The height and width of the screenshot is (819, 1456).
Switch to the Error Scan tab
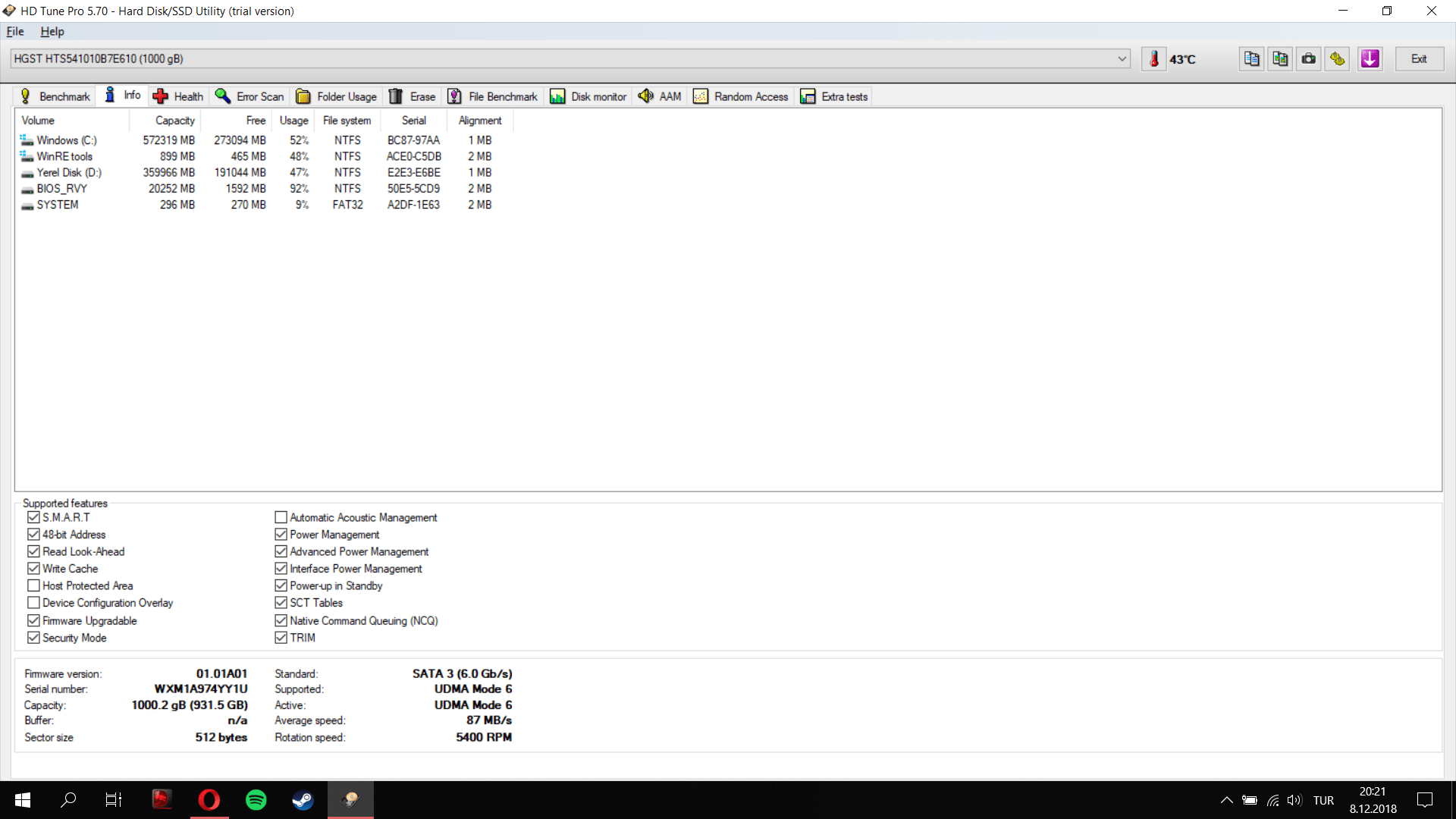tap(250, 96)
